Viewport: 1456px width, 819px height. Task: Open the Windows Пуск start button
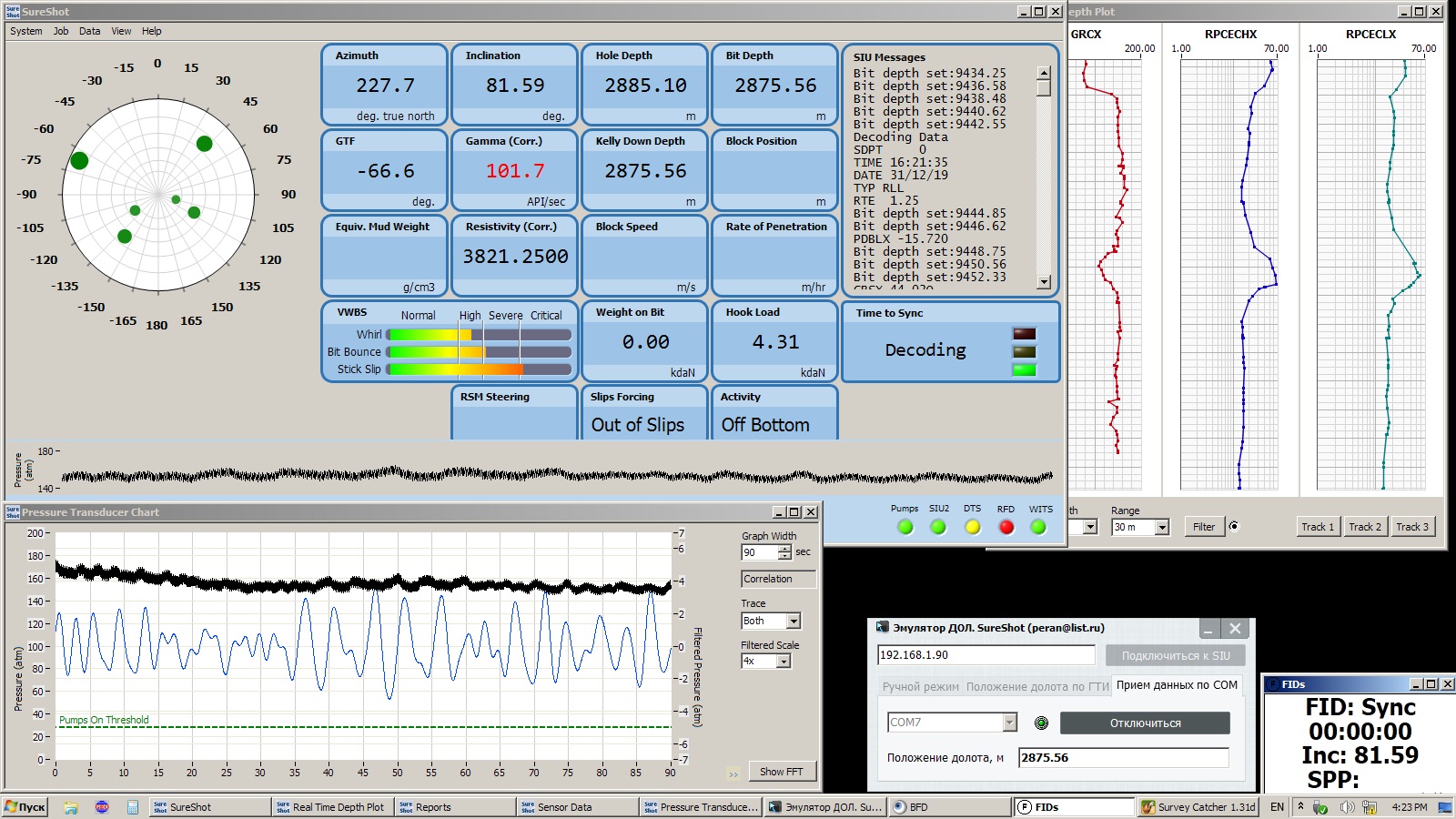[x=25, y=807]
